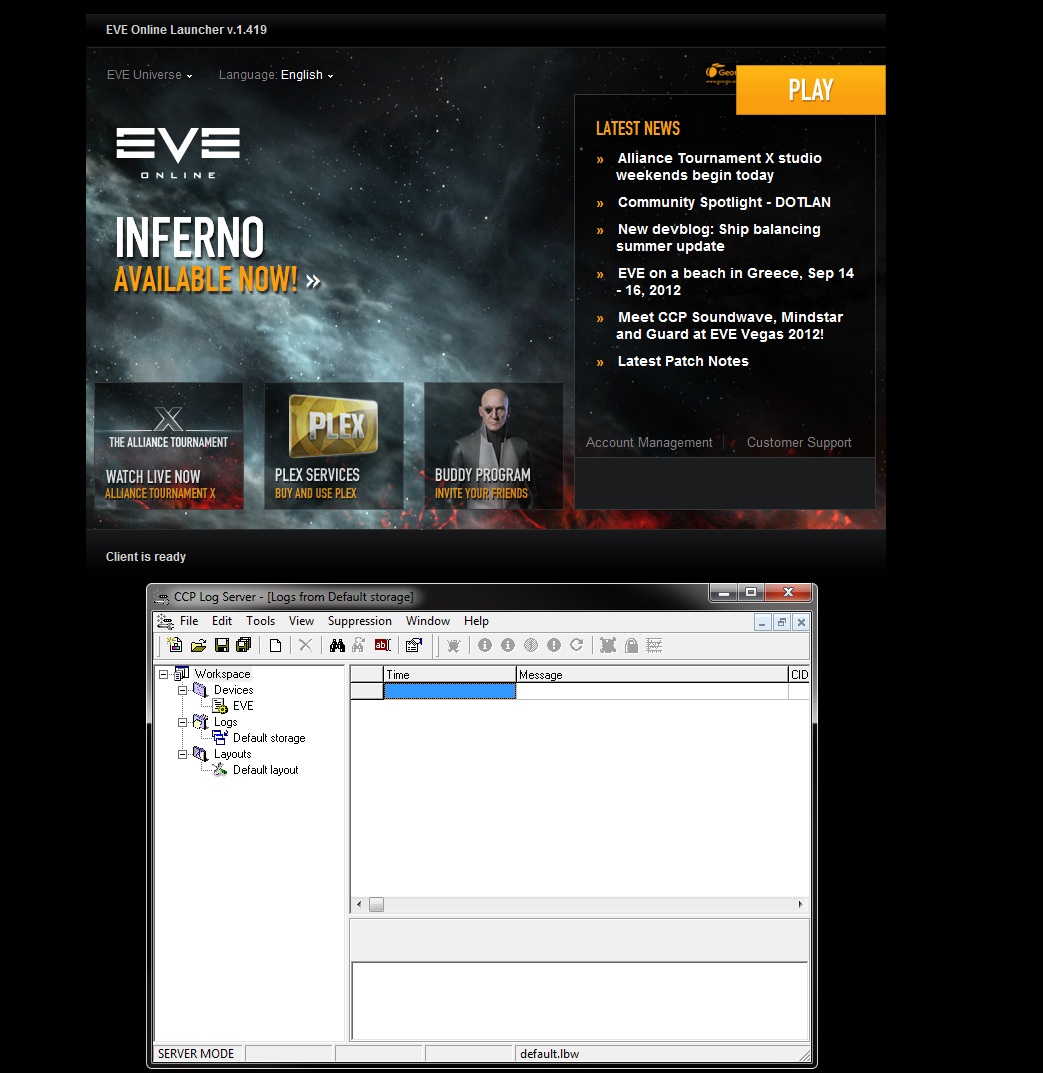Click the grey padlock toolbar icon
Screen dimensions: 1043x1073
point(631,645)
